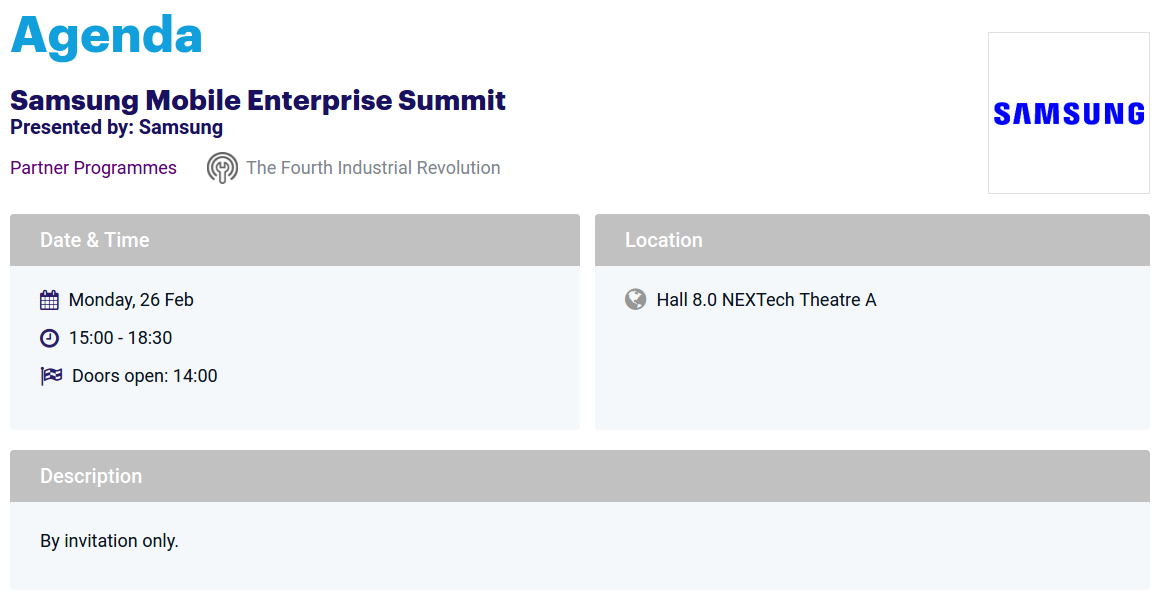1164x606 pixels.
Task: Click the calendar icon beside Monday, 26 Feb
Action: [50, 300]
